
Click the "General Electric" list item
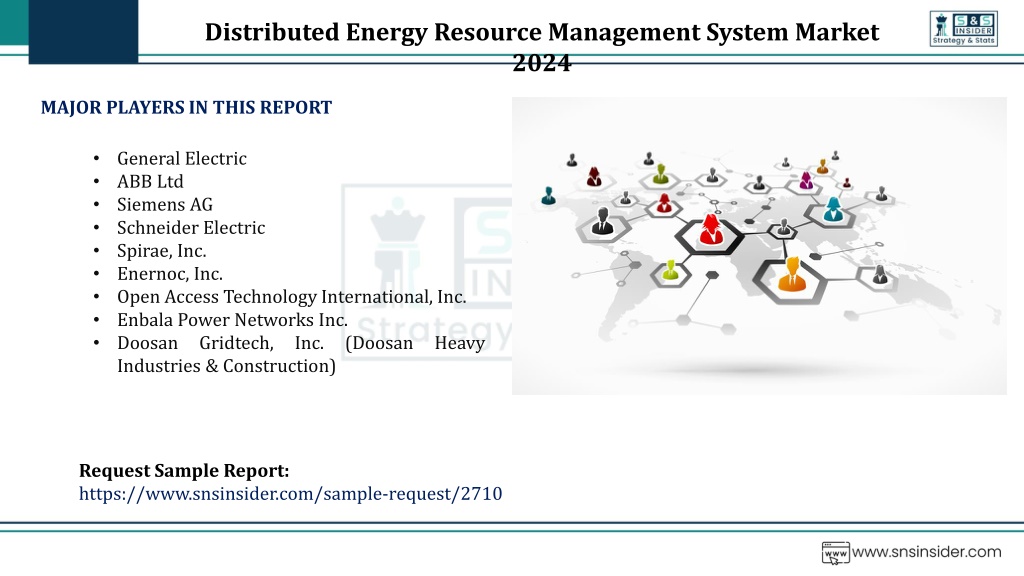[182, 159]
